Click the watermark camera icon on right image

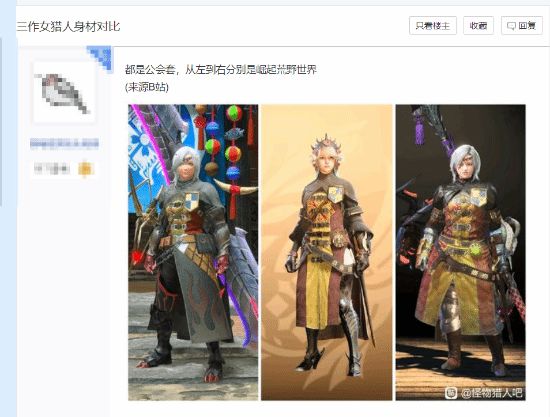click(x=451, y=393)
